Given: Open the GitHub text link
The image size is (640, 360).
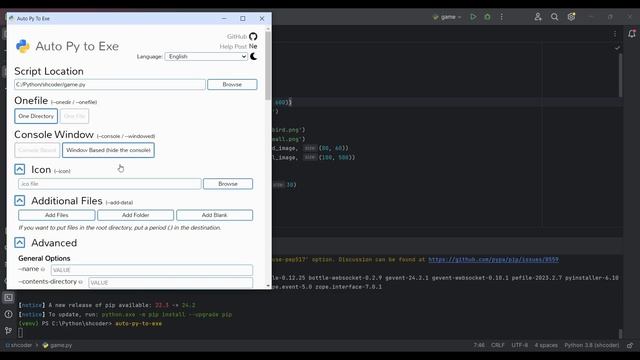Looking at the screenshot, I should pyautogui.click(x=237, y=37).
